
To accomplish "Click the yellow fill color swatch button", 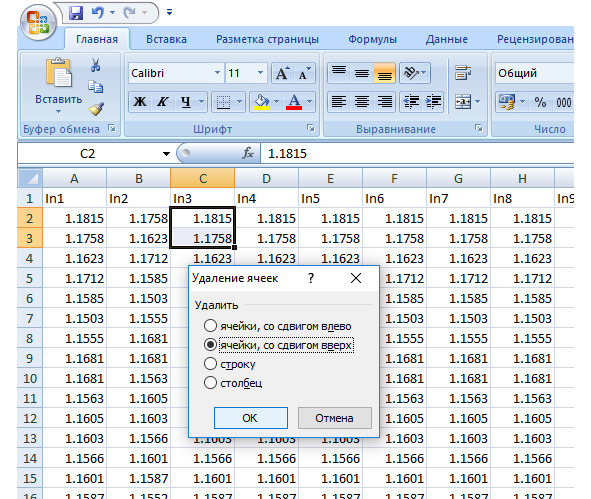I will 262,101.
